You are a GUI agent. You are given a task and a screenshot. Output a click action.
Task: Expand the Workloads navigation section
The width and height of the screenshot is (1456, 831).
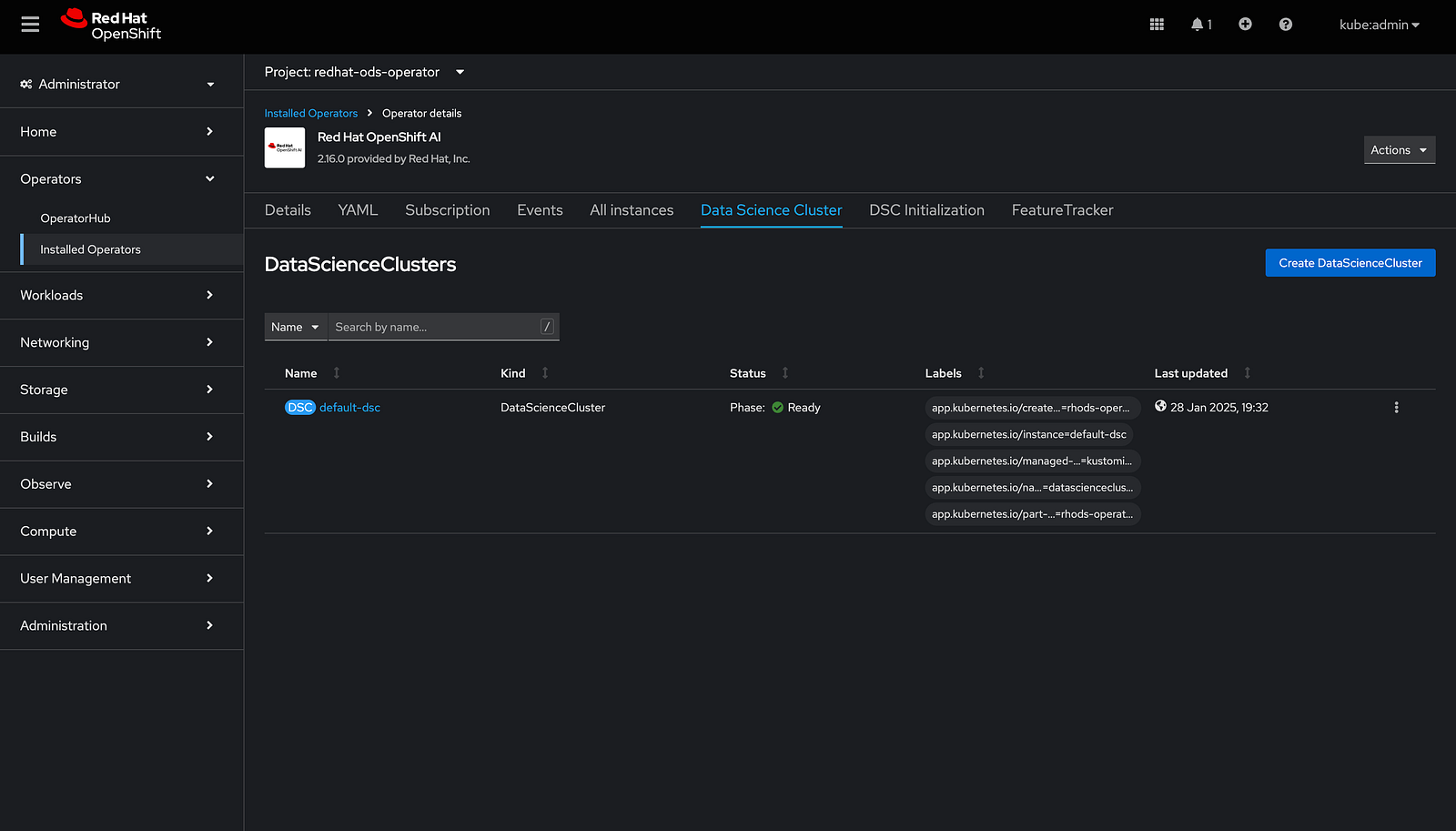[122, 295]
